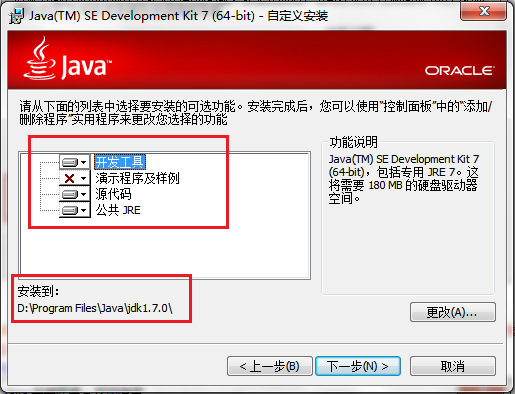
Task: Open the 开发工具 feature install dropdown
Action: (75, 162)
